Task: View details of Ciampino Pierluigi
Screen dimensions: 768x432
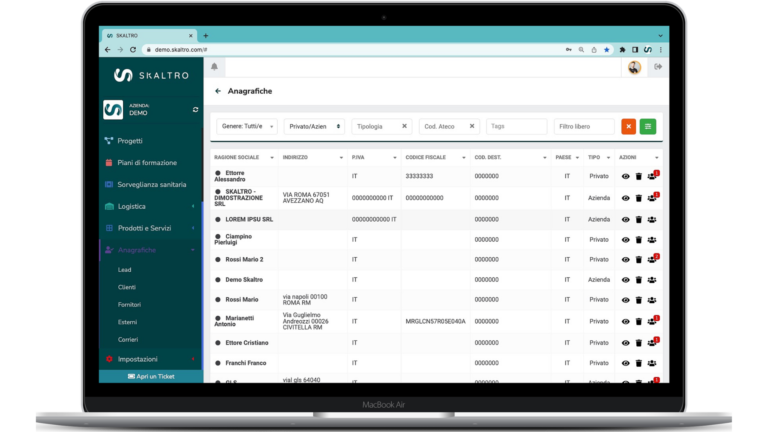Action: (625, 240)
